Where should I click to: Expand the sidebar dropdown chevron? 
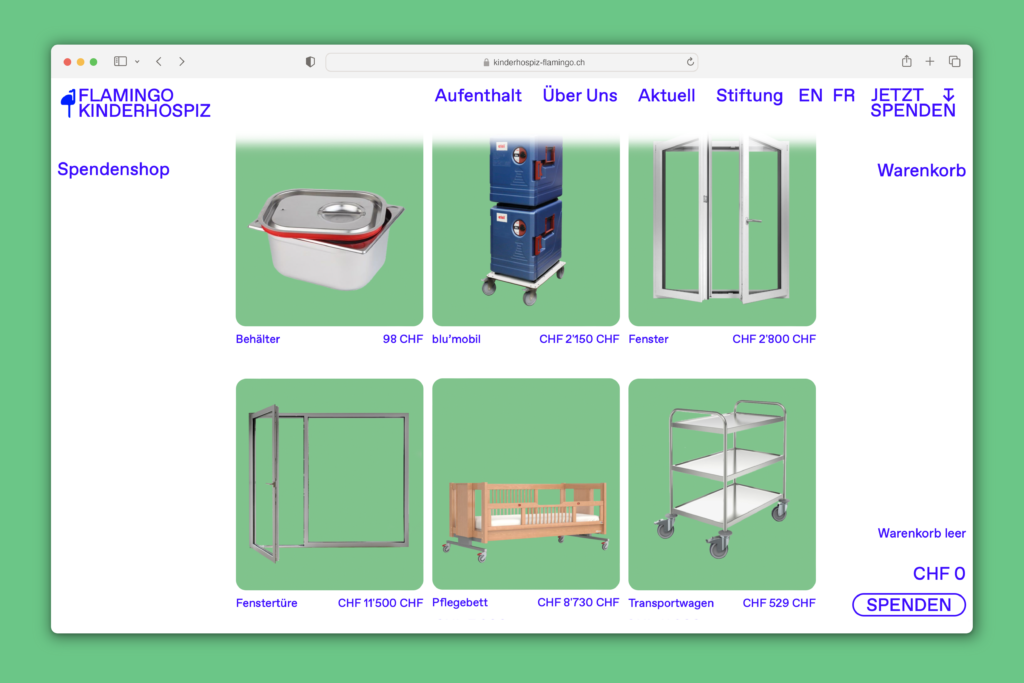point(137,62)
